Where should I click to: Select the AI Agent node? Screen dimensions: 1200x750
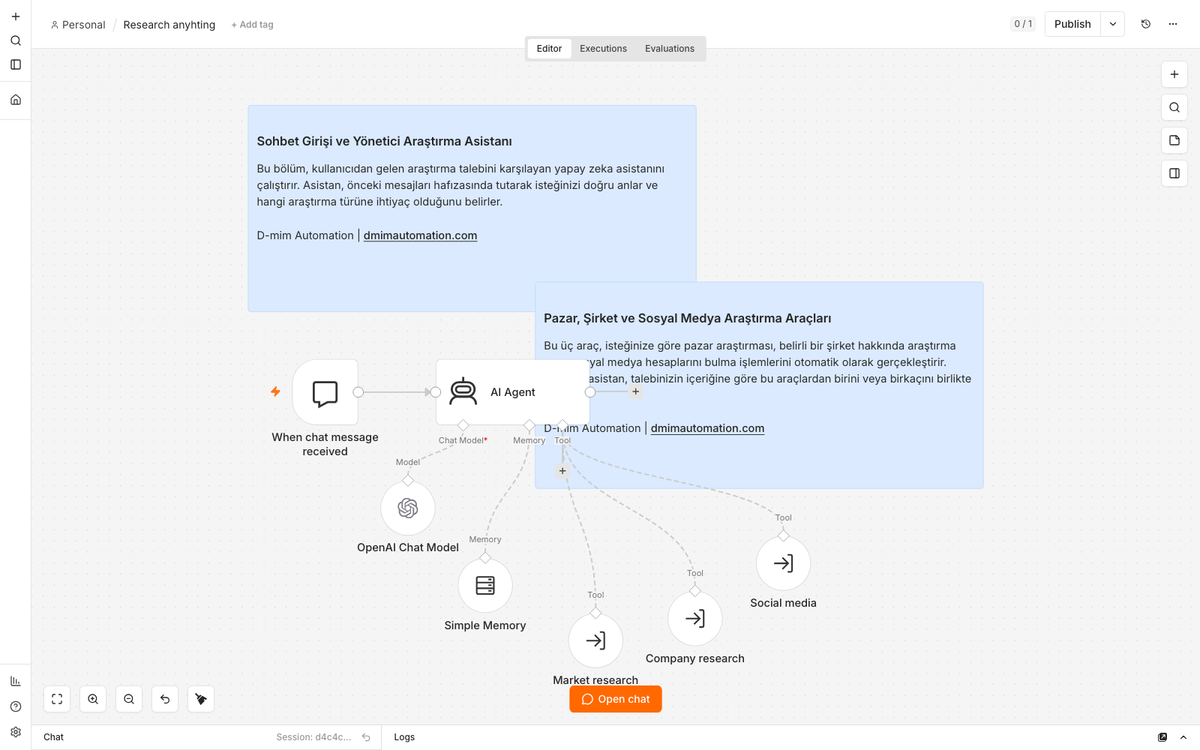[x=512, y=392]
